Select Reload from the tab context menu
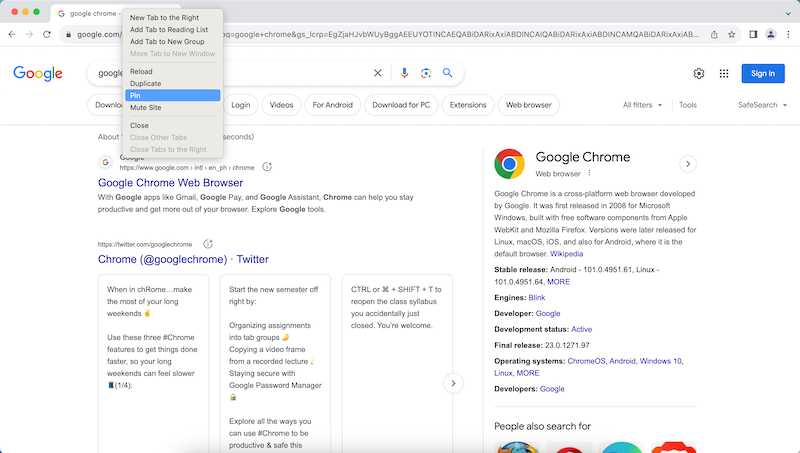Viewport: 800px width, 453px height. (172, 71)
